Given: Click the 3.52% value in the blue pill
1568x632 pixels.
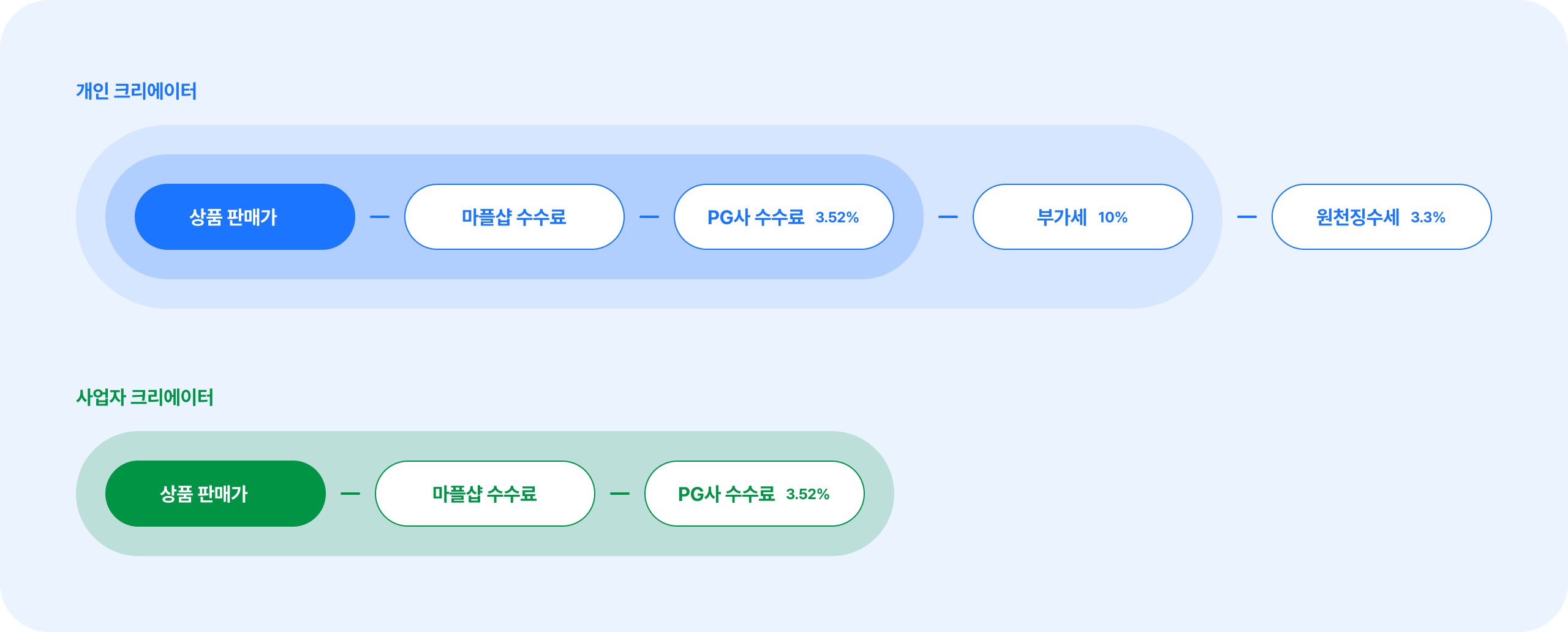Looking at the screenshot, I should coord(837,217).
